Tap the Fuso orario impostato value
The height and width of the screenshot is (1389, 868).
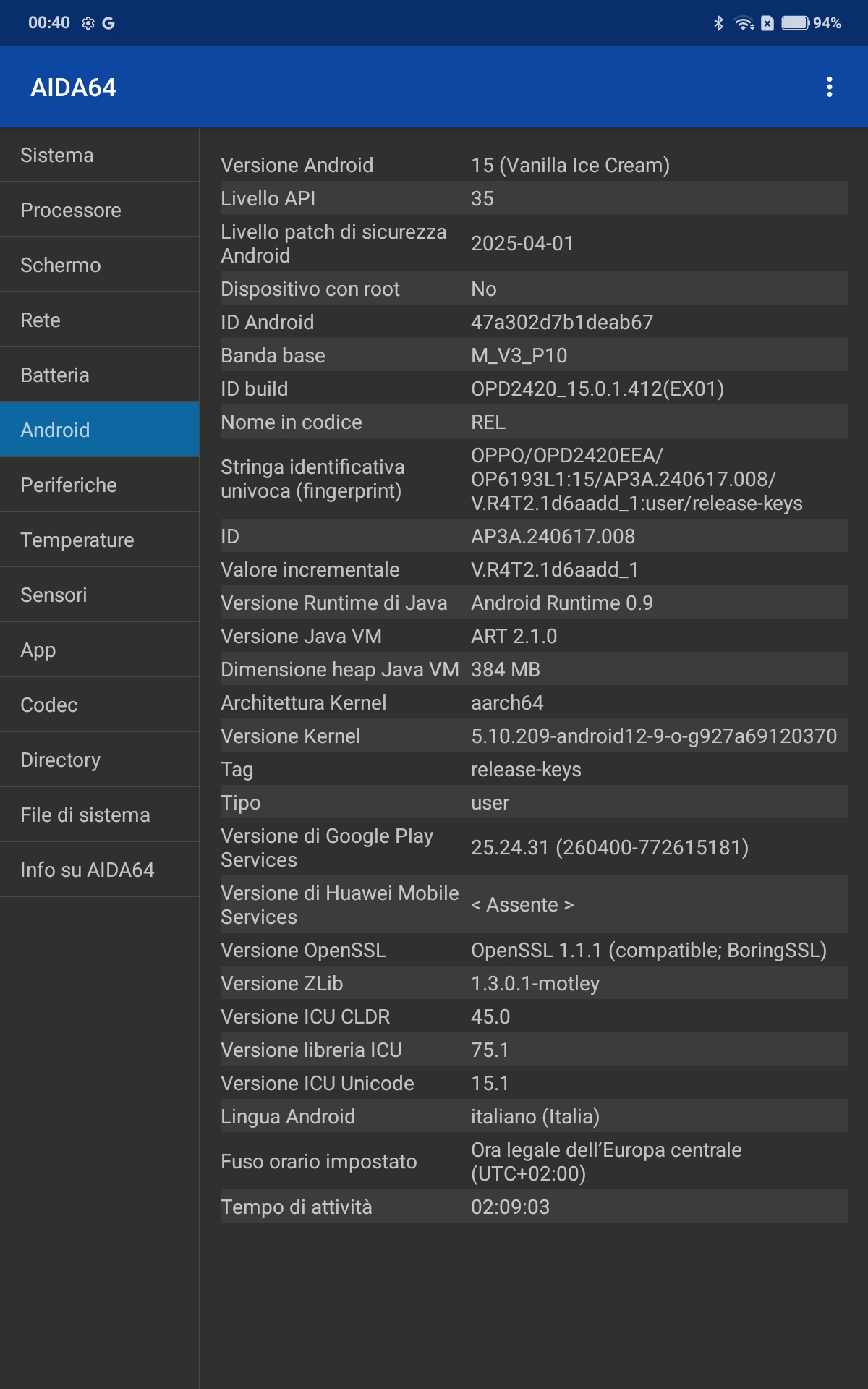(606, 1161)
